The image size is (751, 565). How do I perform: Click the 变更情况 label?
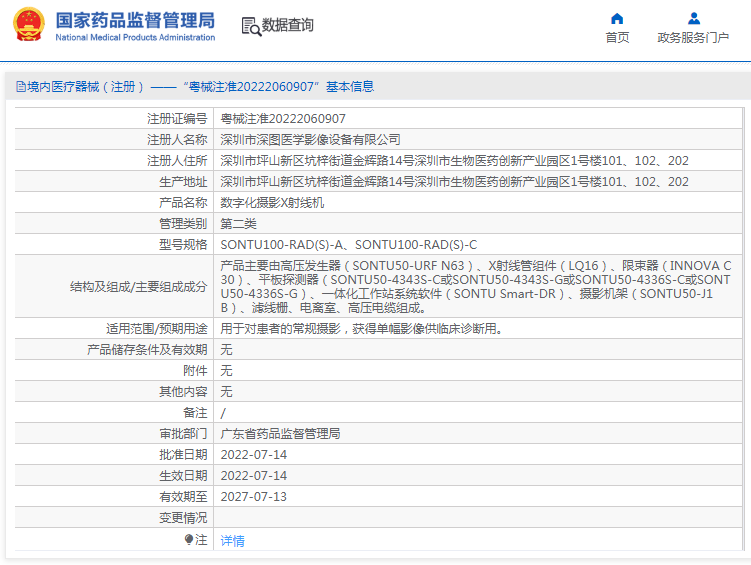[x=183, y=518]
